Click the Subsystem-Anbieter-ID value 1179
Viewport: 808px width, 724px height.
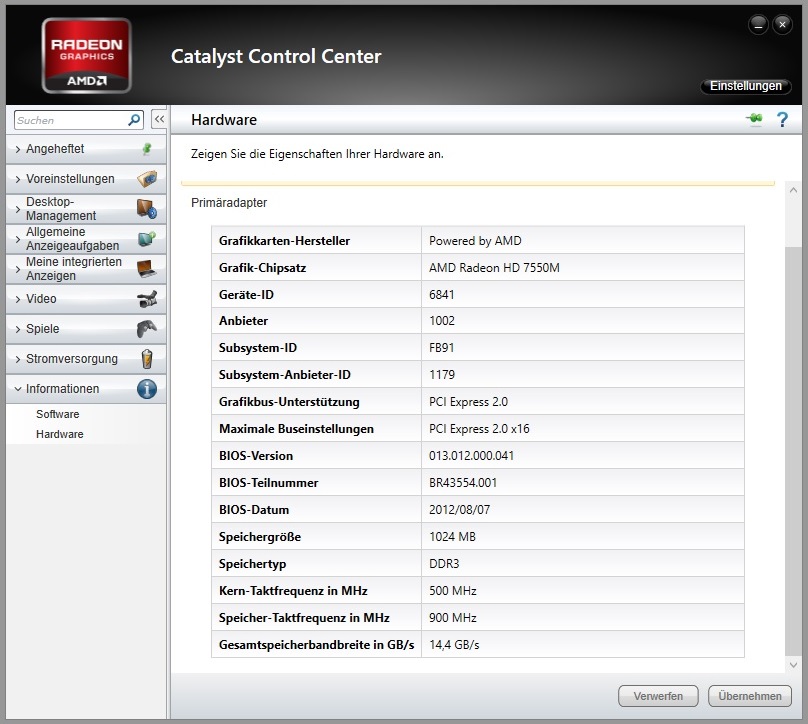pyautogui.click(x=442, y=375)
